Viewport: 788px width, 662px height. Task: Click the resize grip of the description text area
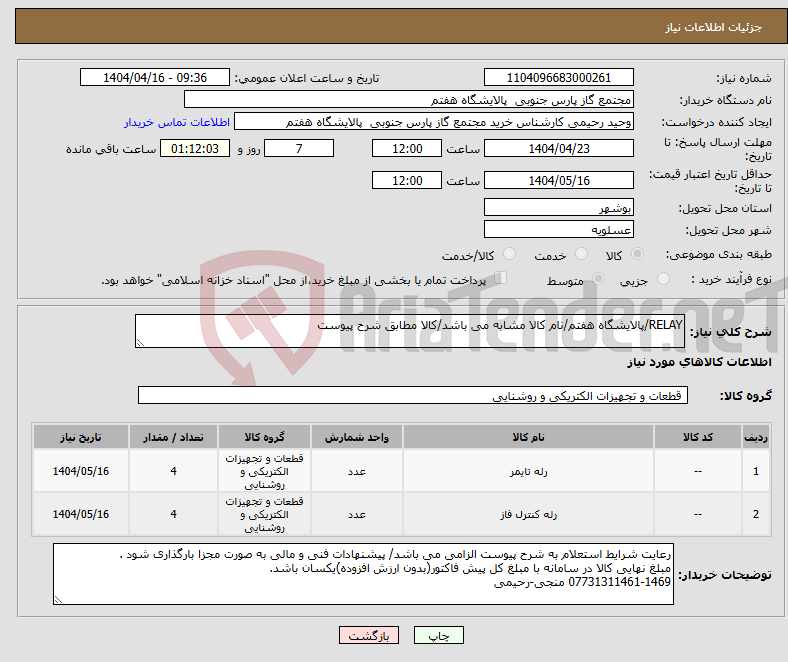pyautogui.click(x=140, y=342)
